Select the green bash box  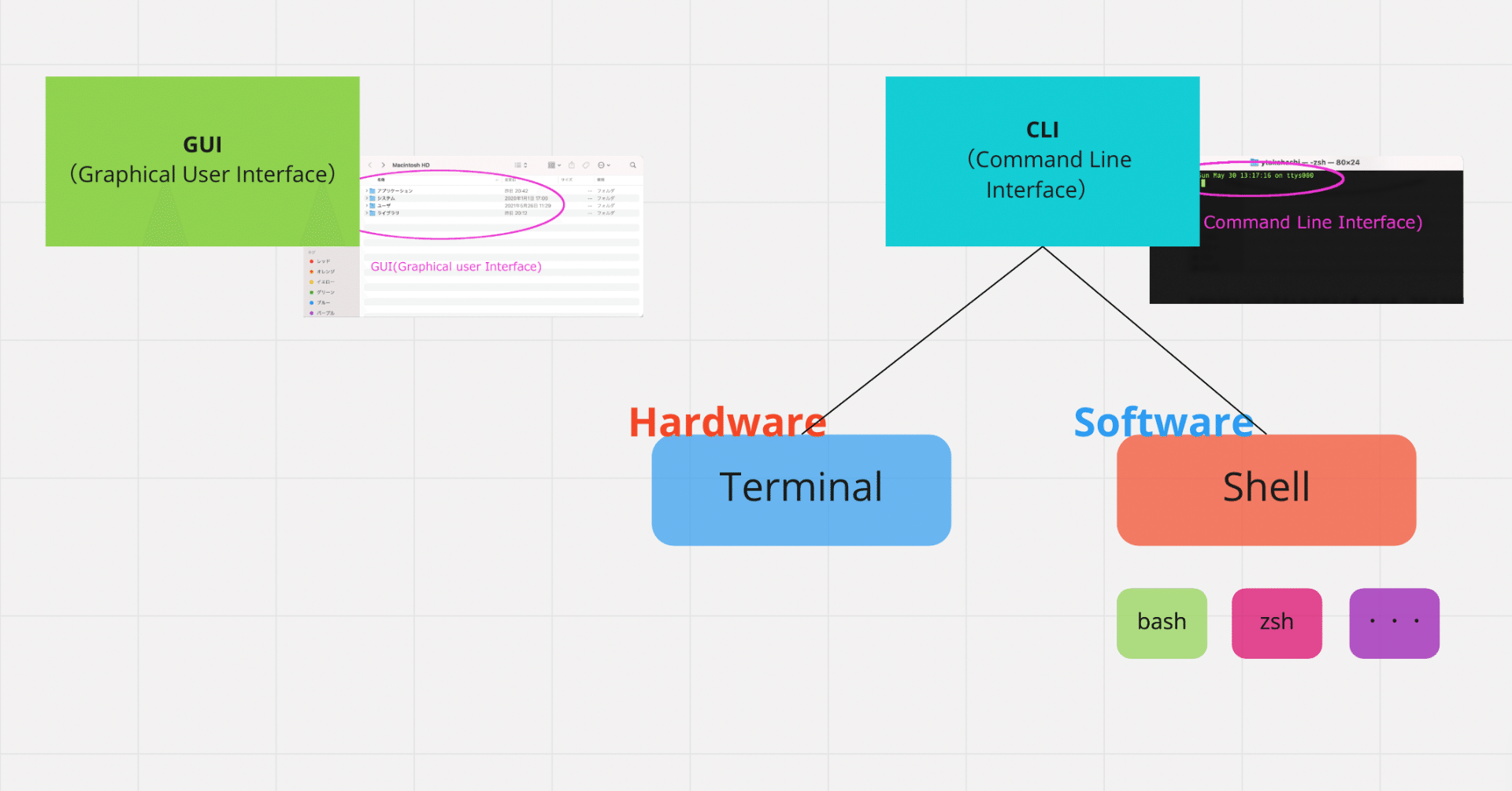coord(1162,623)
